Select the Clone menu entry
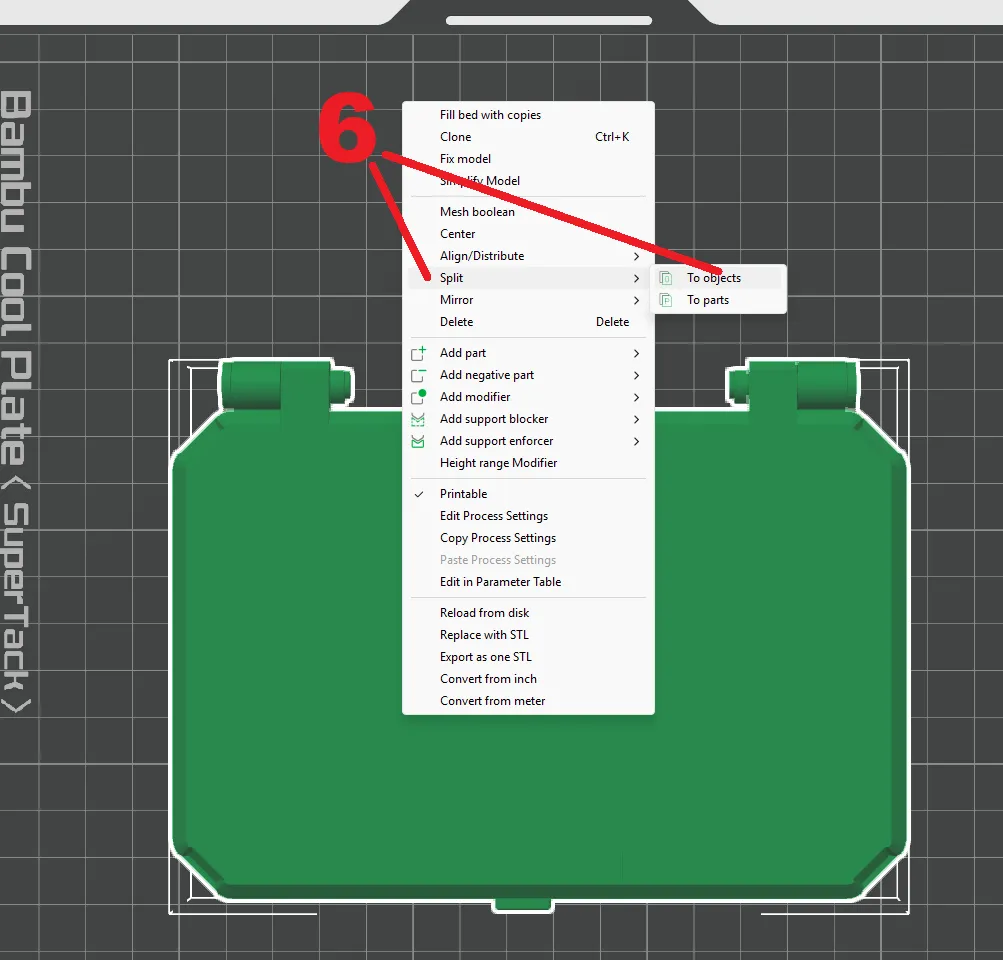1003x960 pixels. tap(528, 137)
